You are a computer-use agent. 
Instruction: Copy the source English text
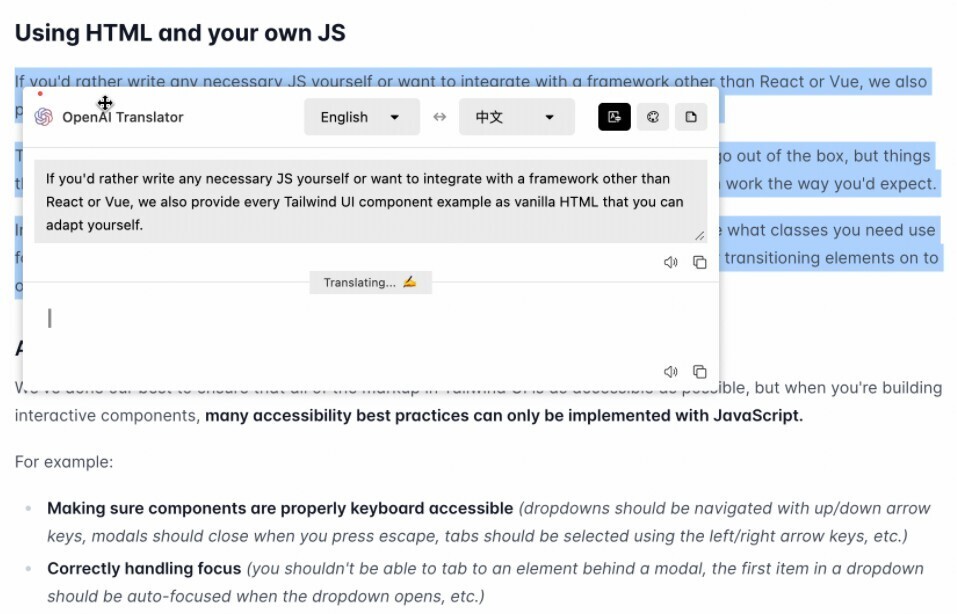[x=700, y=262]
